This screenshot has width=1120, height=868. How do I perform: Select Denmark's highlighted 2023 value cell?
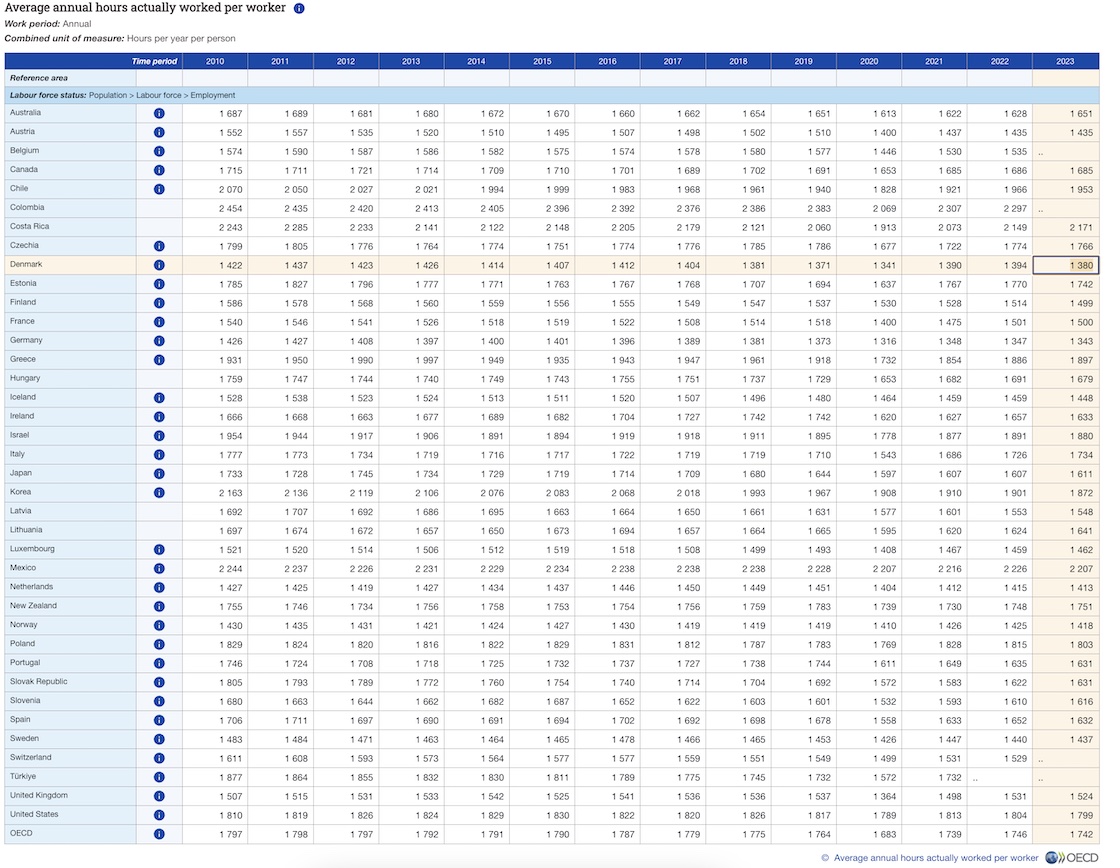point(1065,265)
